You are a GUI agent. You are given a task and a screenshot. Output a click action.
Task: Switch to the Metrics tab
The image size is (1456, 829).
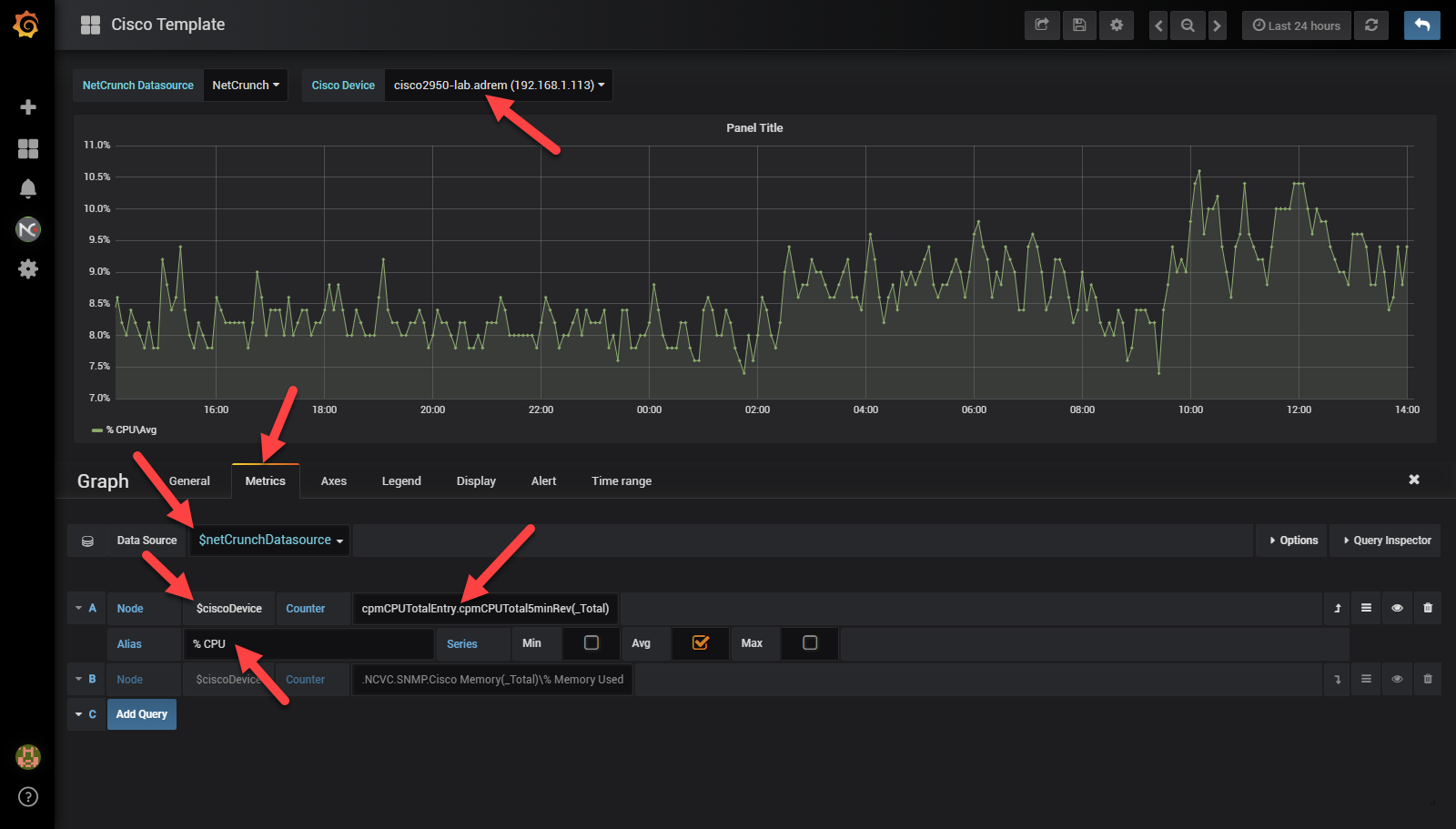[x=266, y=481]
